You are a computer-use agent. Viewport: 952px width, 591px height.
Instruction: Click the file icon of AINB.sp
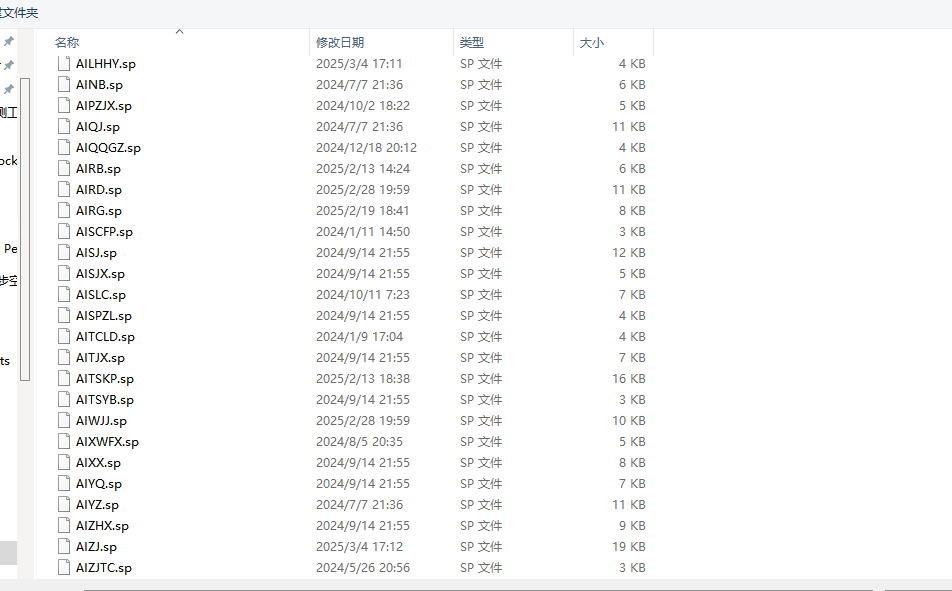click(64, 84)
